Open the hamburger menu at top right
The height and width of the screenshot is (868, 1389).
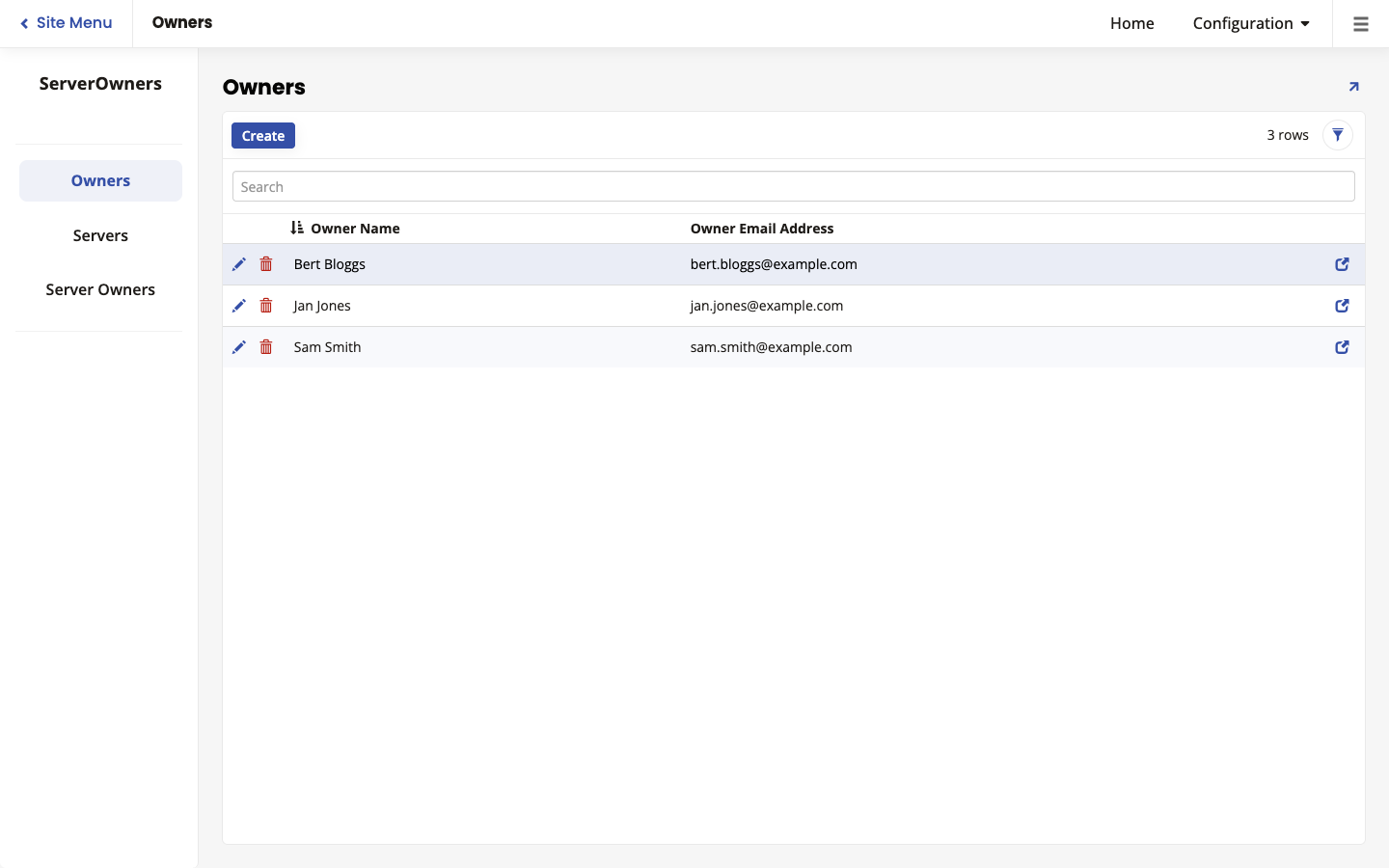[1360, 24]
